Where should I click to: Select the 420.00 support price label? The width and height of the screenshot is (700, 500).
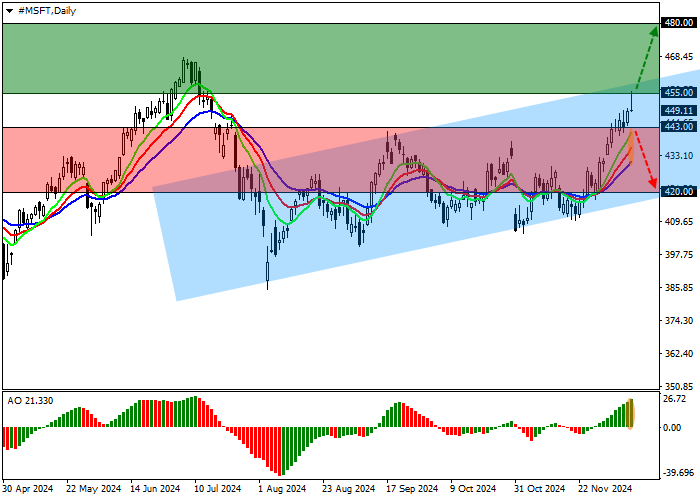678,192
